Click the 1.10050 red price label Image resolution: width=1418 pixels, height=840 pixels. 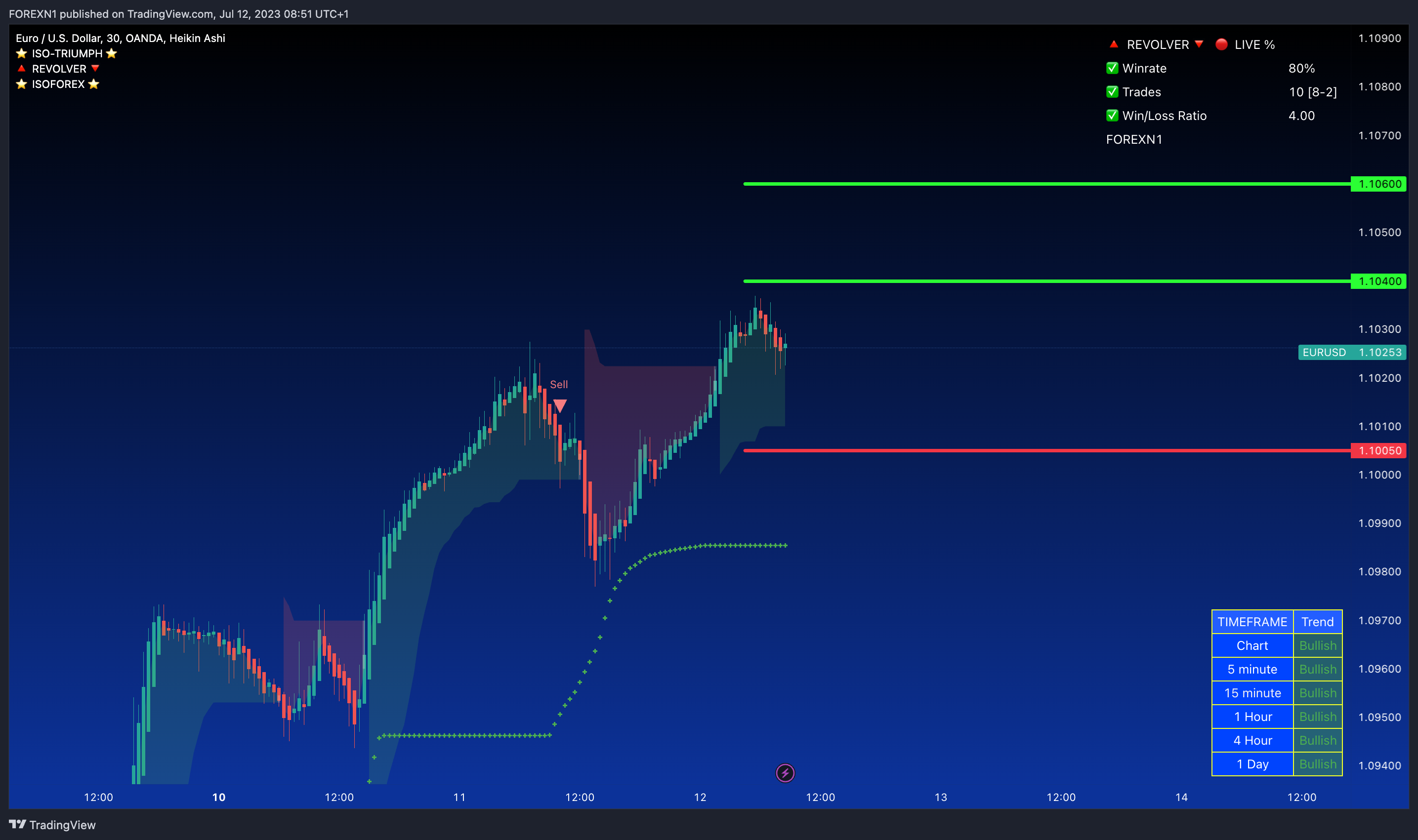pyautogui.click(x=1378, y=450)
